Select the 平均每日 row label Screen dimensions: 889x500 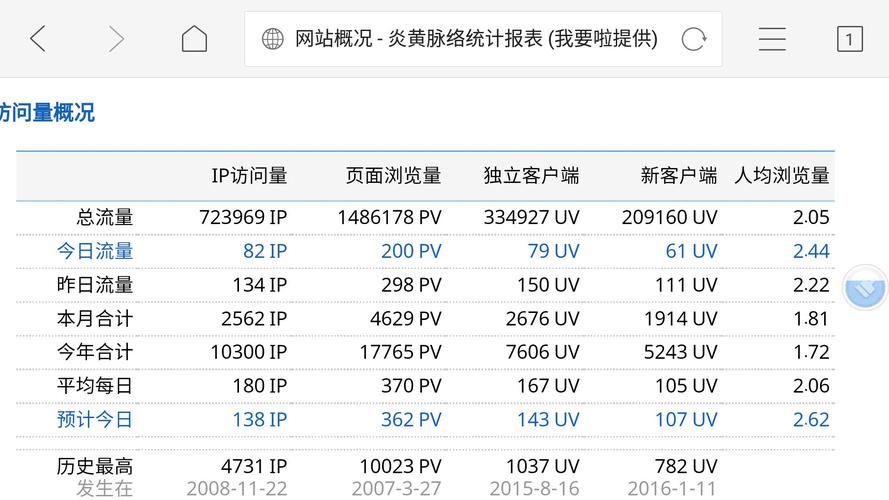click(x=95, y=386)
